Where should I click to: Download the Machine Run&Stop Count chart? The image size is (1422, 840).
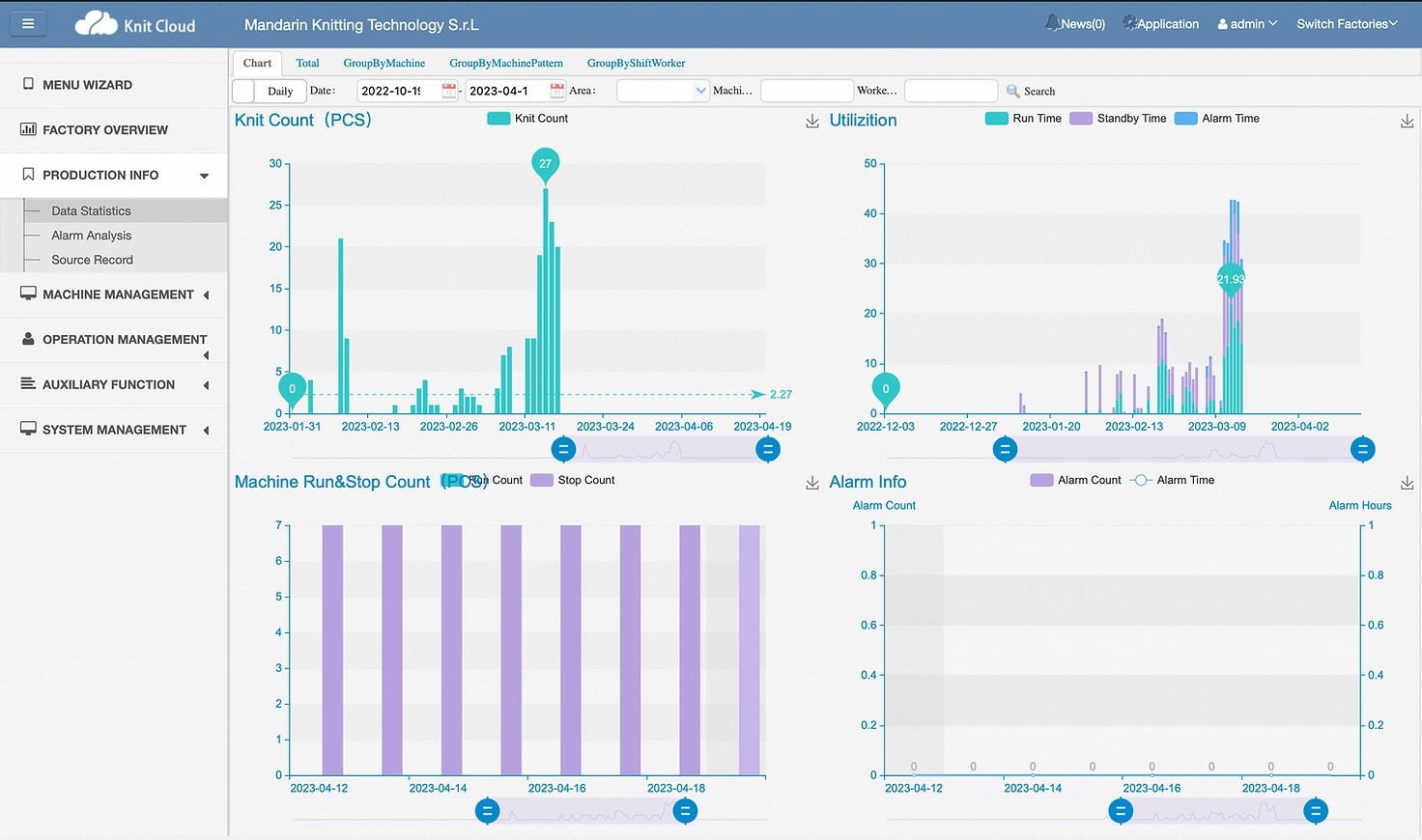coord(812,483)
